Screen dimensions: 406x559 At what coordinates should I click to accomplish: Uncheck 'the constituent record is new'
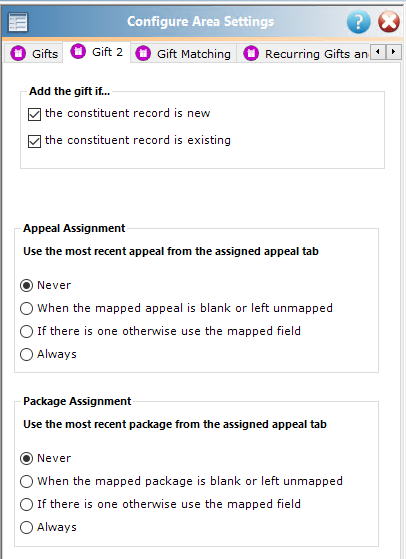pos(34,114)
